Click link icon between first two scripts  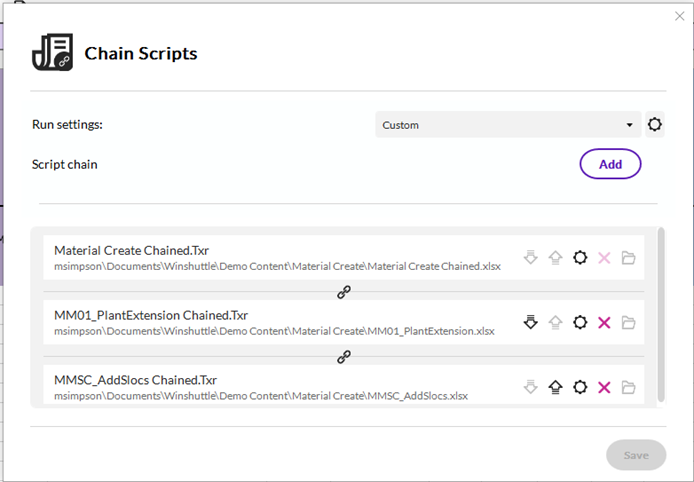pos(344,292)
